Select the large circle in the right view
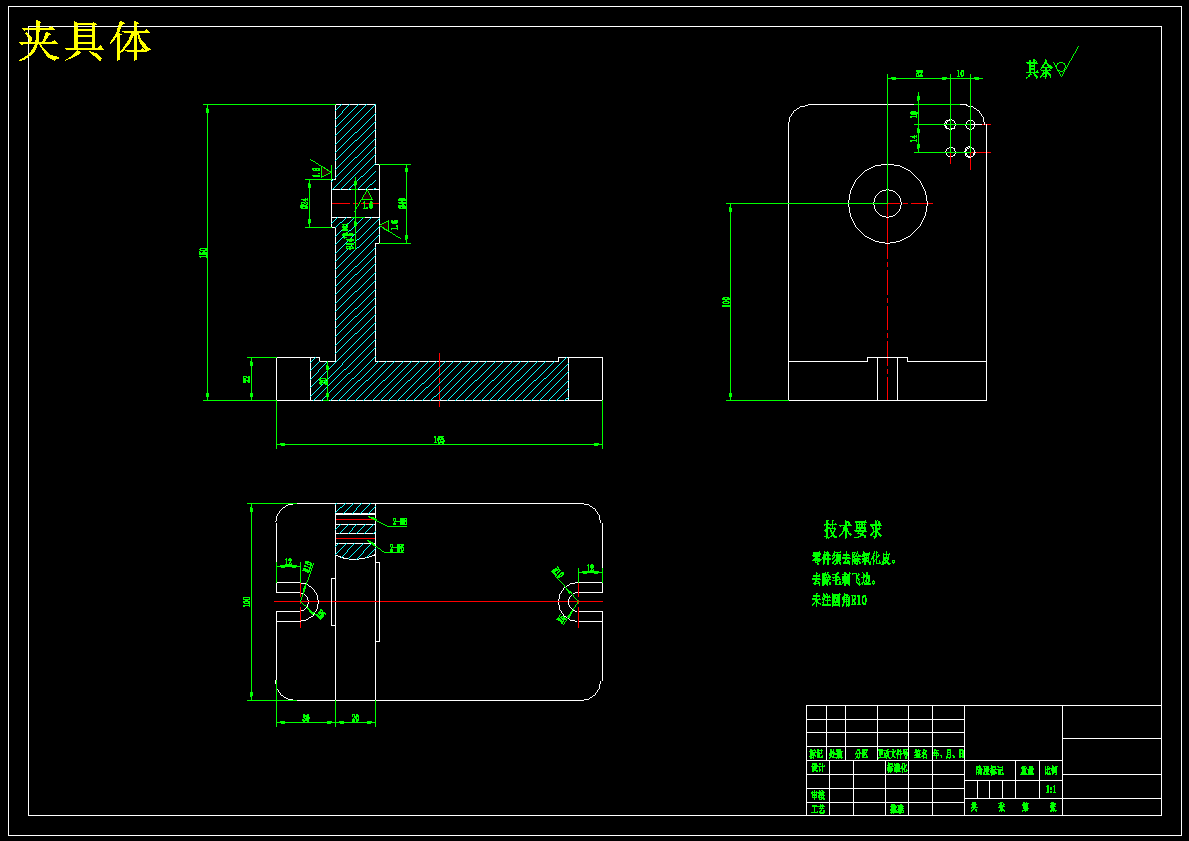The image size is (1189, 841). click(x=887, y=203)
